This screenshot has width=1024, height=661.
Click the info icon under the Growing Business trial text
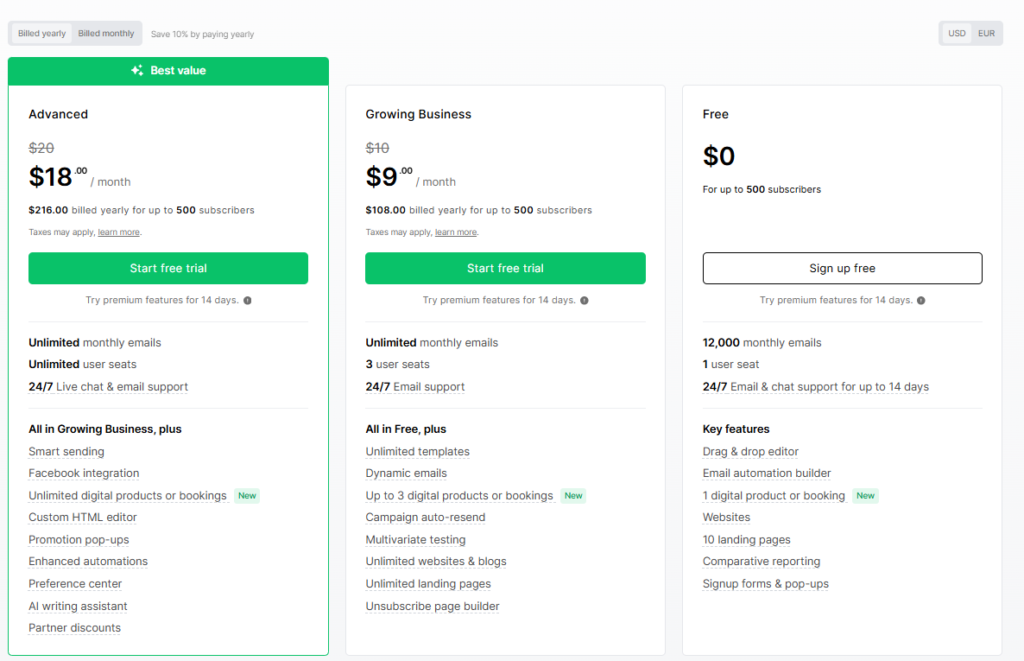coord(584,300)
